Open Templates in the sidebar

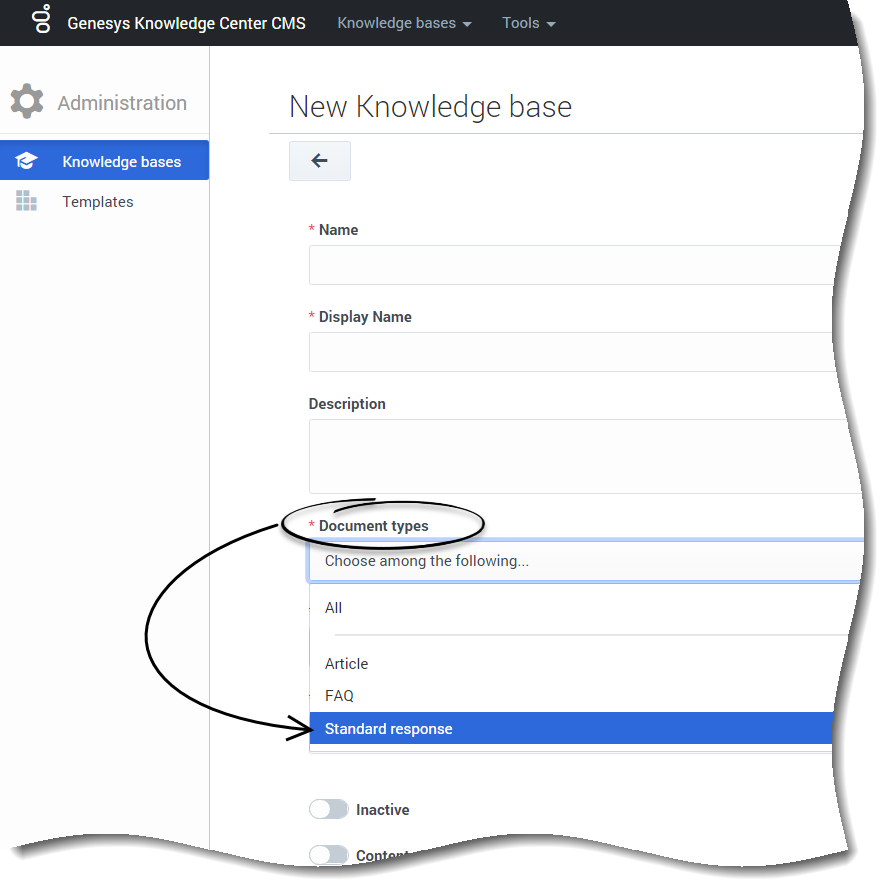click(98, 202)
